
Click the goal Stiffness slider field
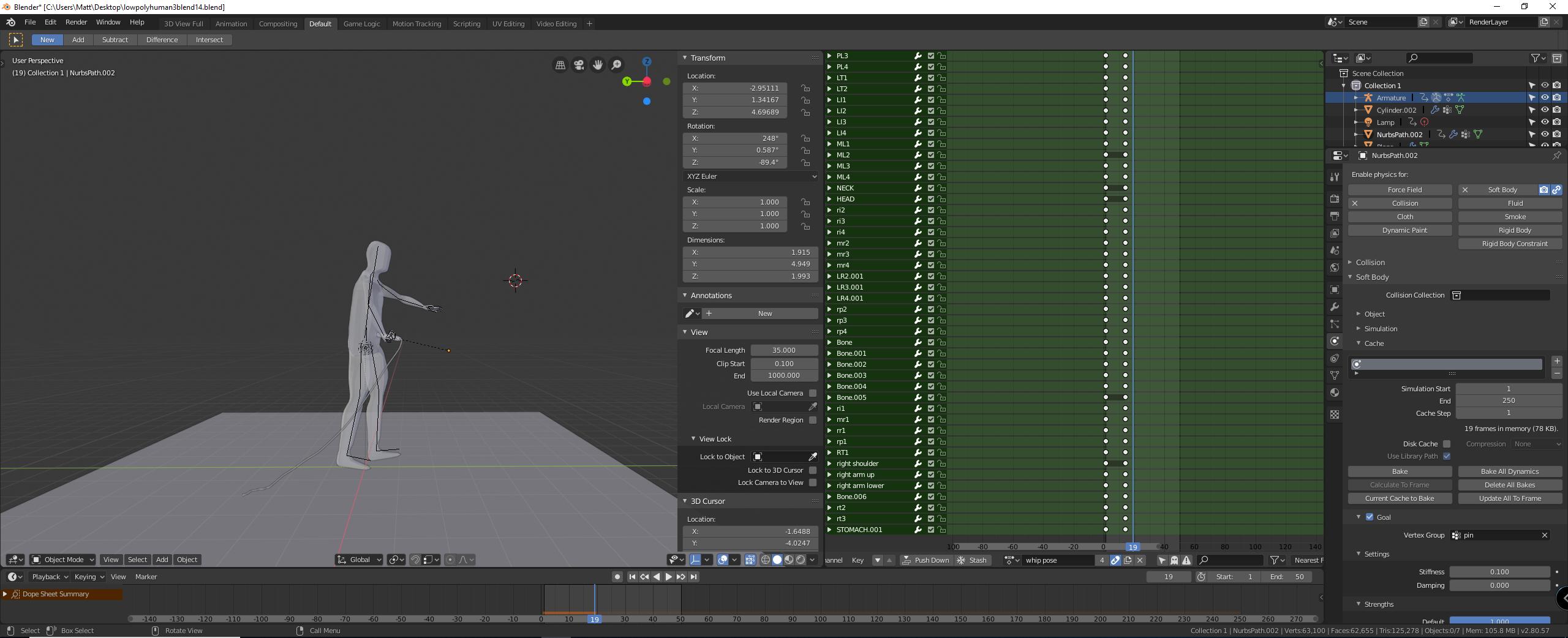(1499, 572)
